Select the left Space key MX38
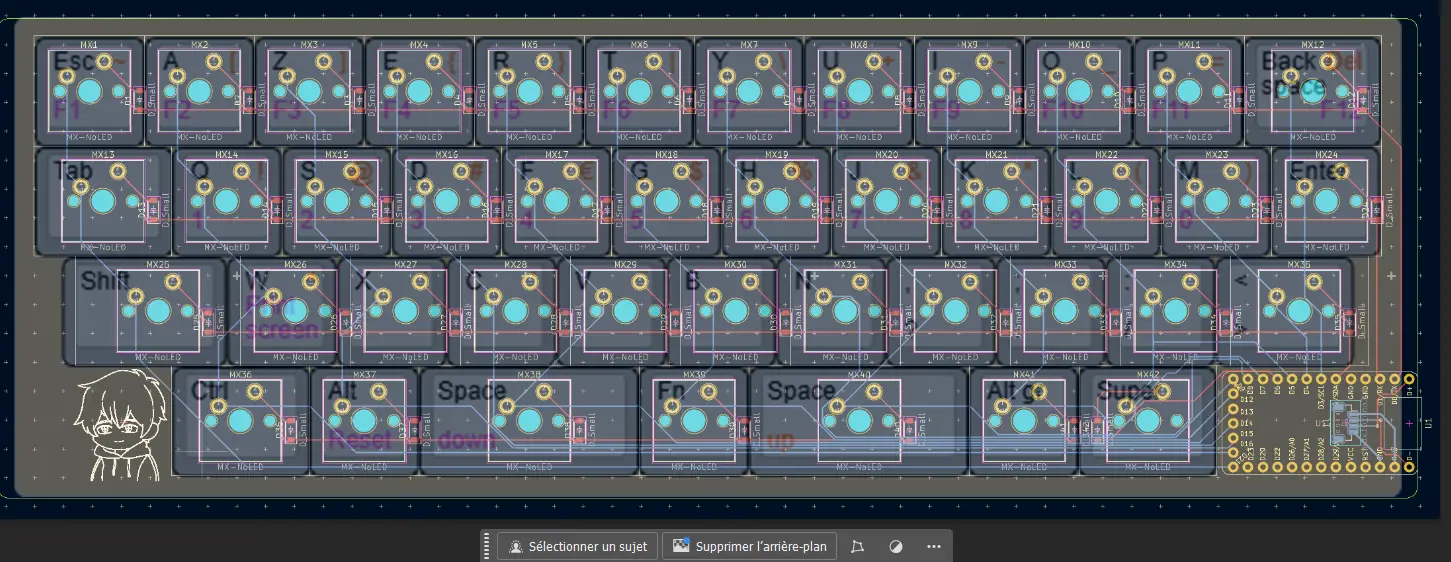1451x562 pixels. tap(528, 420)
